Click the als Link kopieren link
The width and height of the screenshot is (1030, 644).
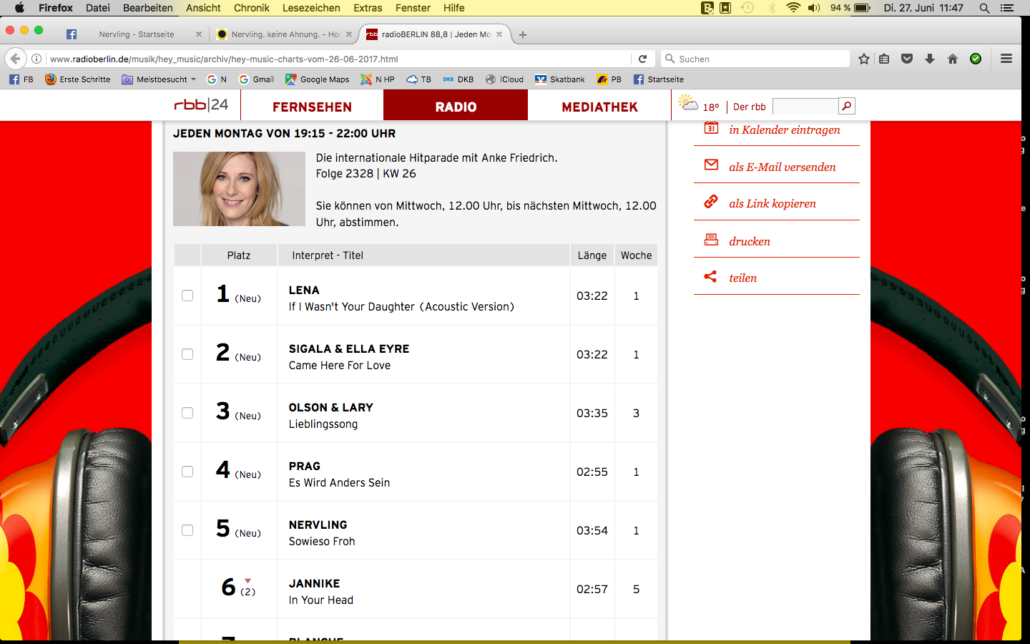pos(772,204)
